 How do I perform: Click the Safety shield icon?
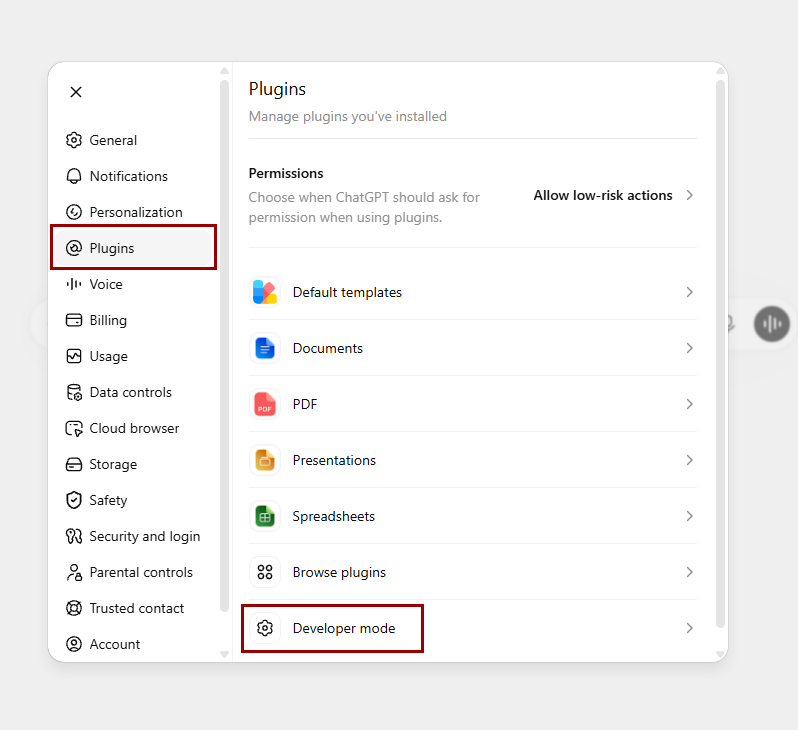pos(74,500)
